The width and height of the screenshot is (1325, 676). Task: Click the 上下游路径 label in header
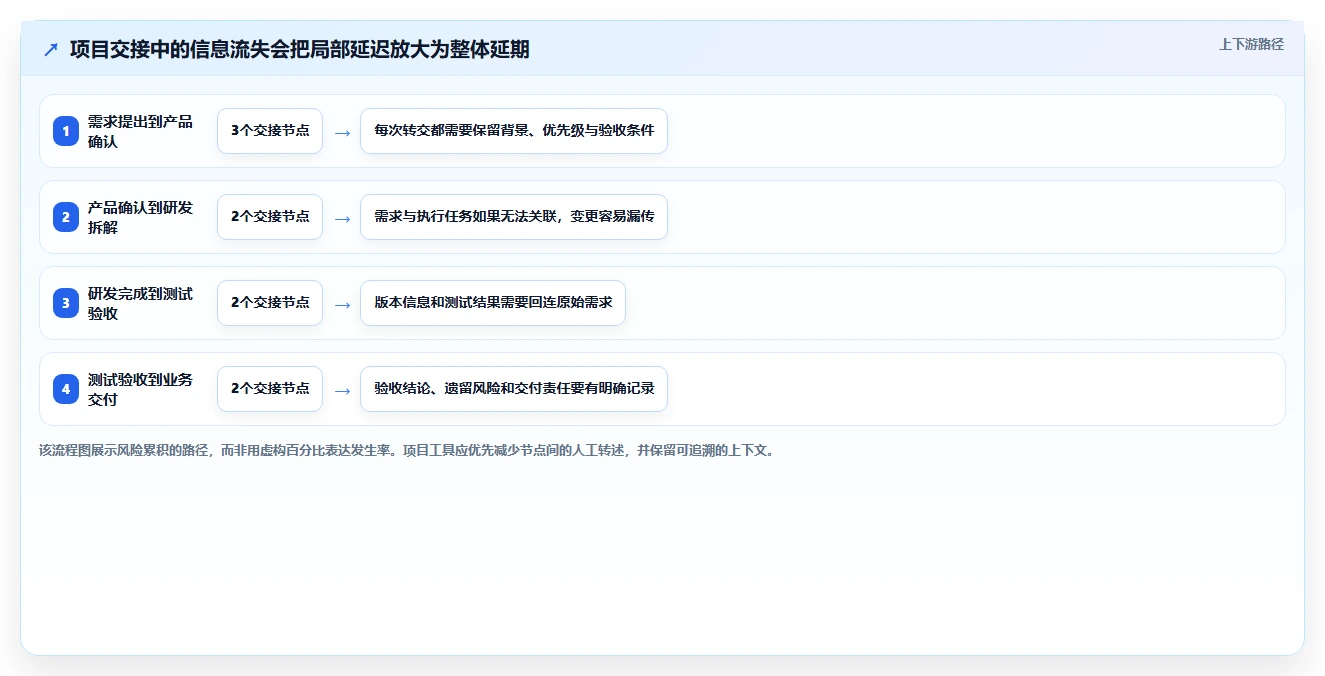[1251, 45]
